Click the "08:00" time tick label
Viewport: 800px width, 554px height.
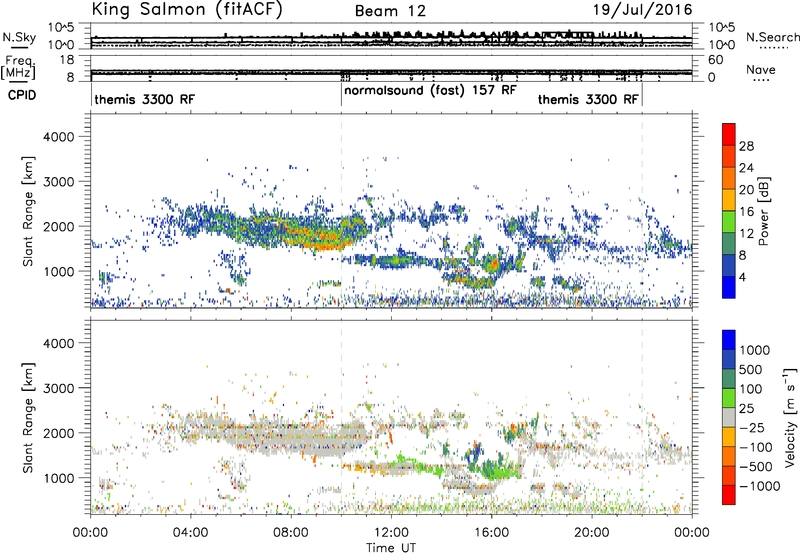tap(291, 533)
